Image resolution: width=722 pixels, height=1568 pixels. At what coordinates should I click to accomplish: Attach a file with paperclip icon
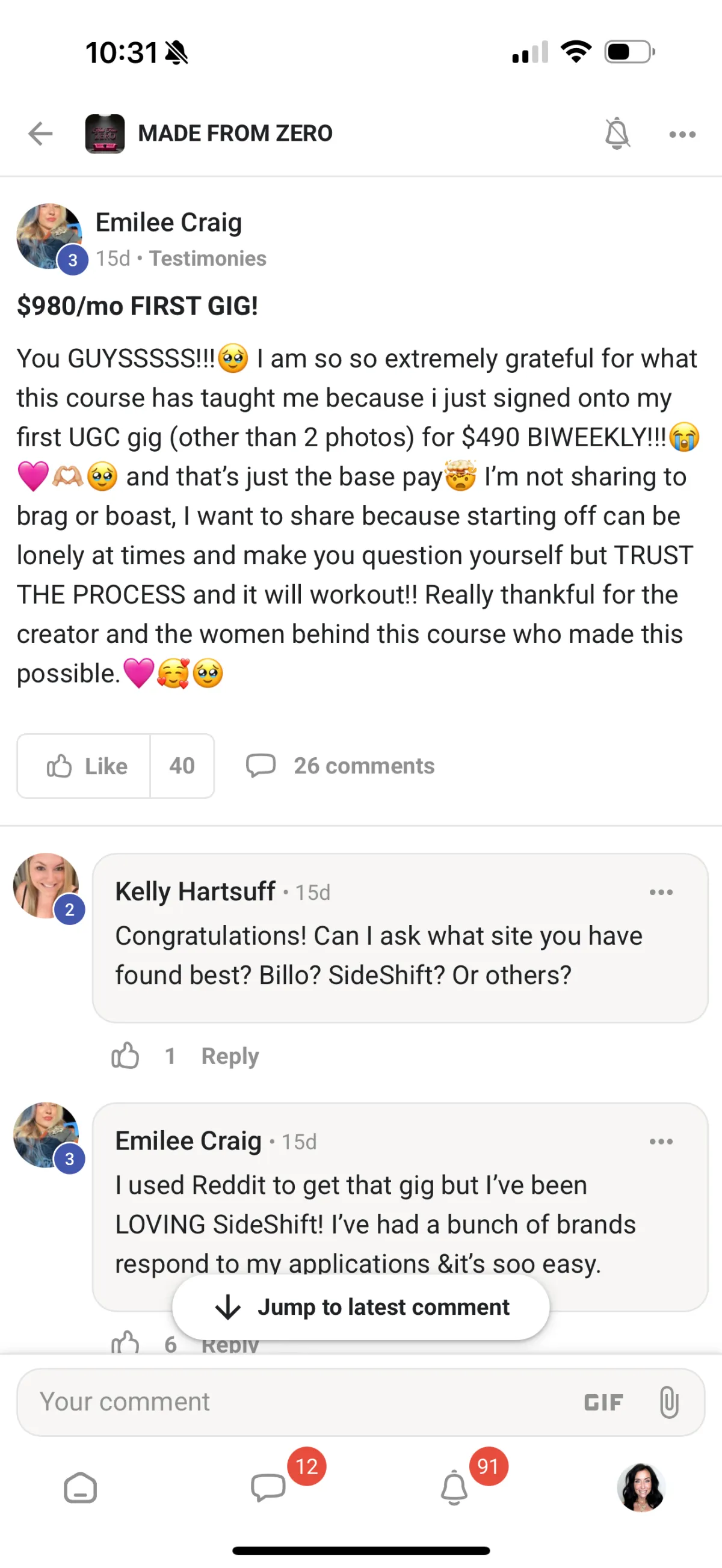point(668,1403)
